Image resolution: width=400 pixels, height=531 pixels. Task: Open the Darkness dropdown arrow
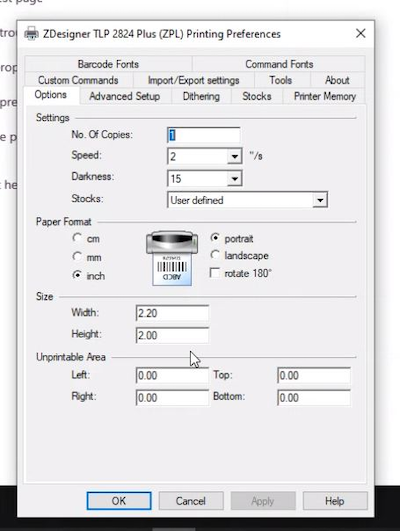coord(234,178)
